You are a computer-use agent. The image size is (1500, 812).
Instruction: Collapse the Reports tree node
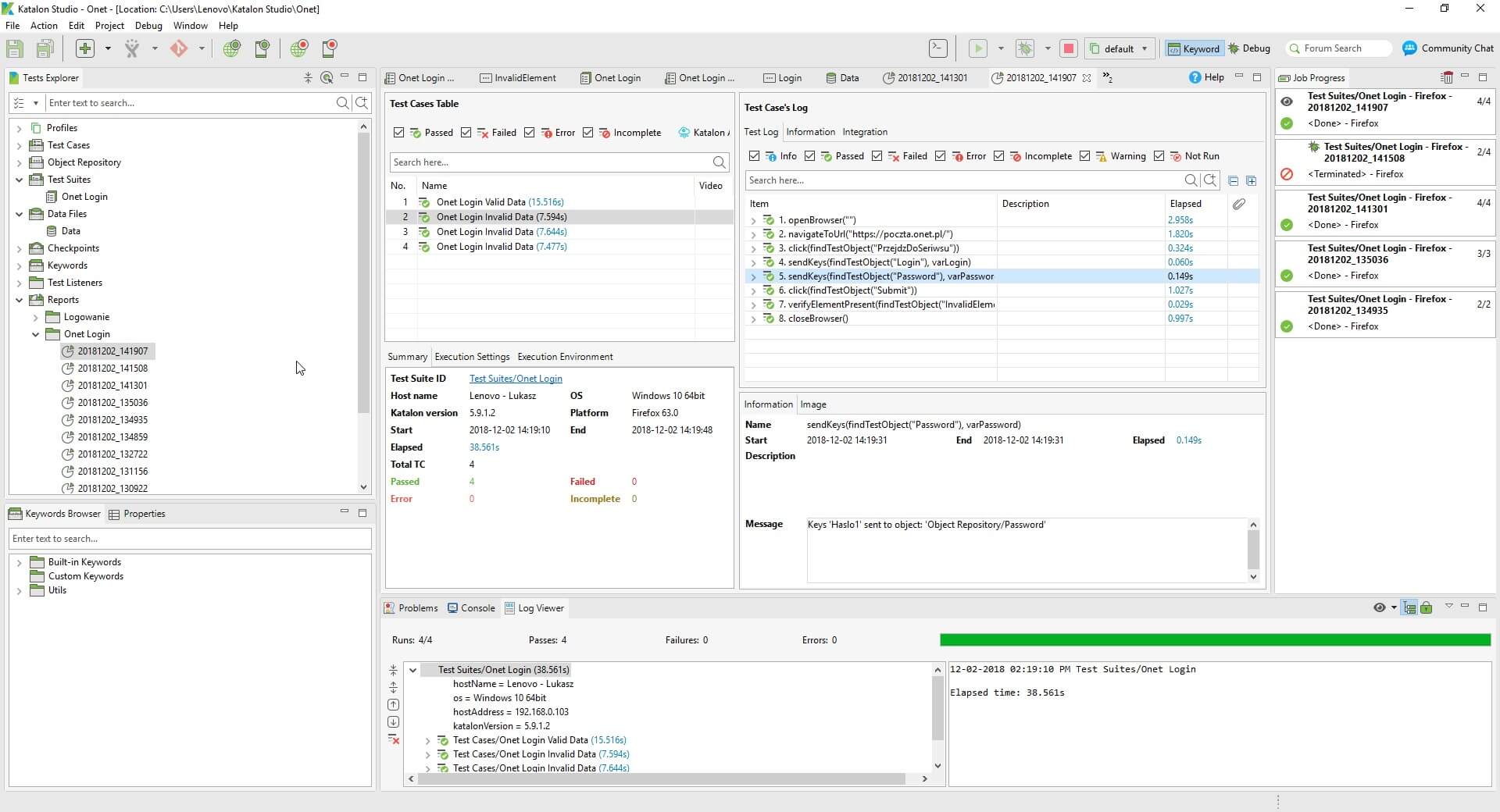coord(20,300)
